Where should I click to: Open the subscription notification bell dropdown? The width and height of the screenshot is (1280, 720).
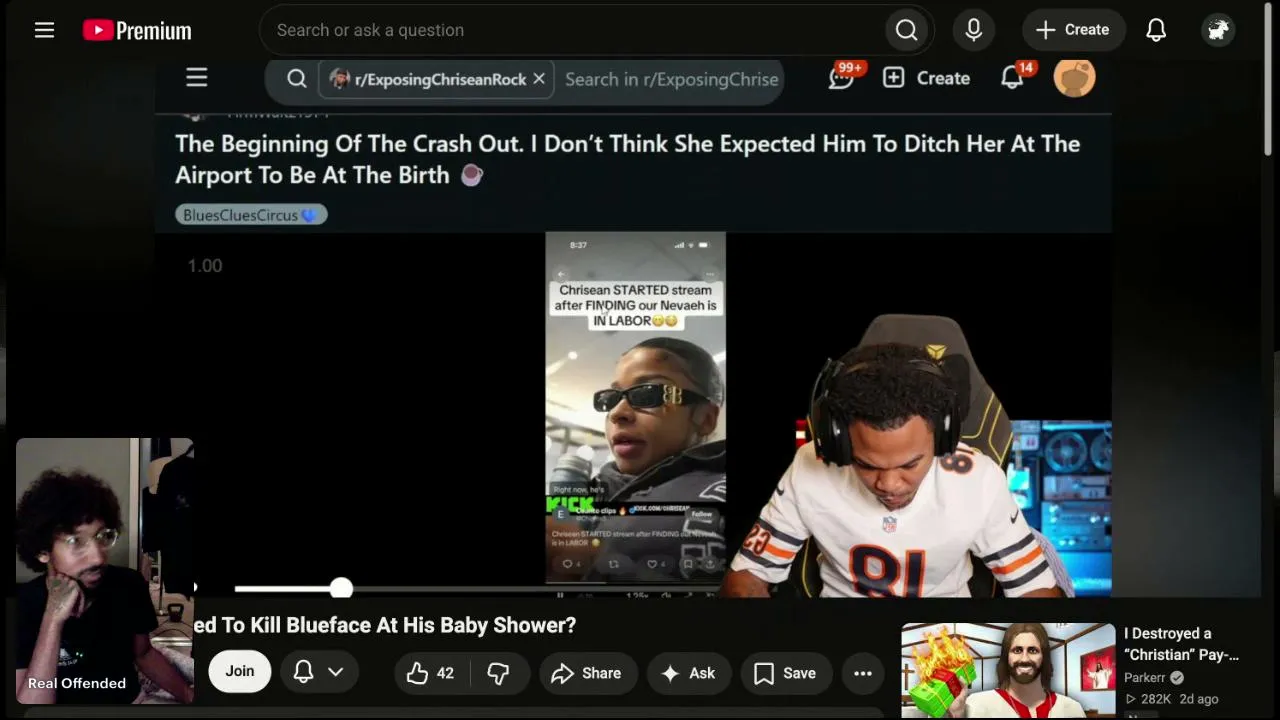pos(319,672)
